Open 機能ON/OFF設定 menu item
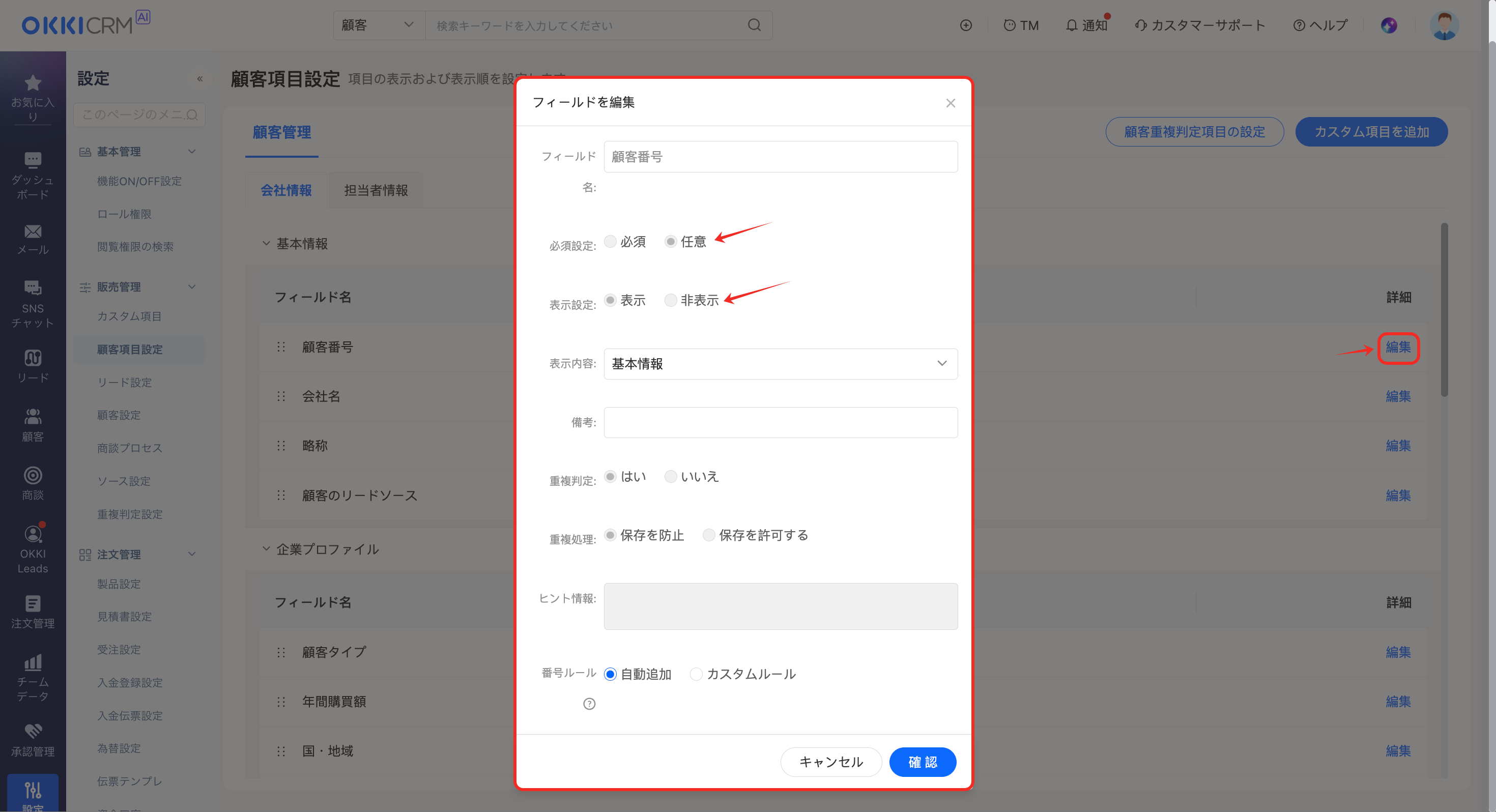1496x812 pixels. pyautogui.click(x=139, y=181)
